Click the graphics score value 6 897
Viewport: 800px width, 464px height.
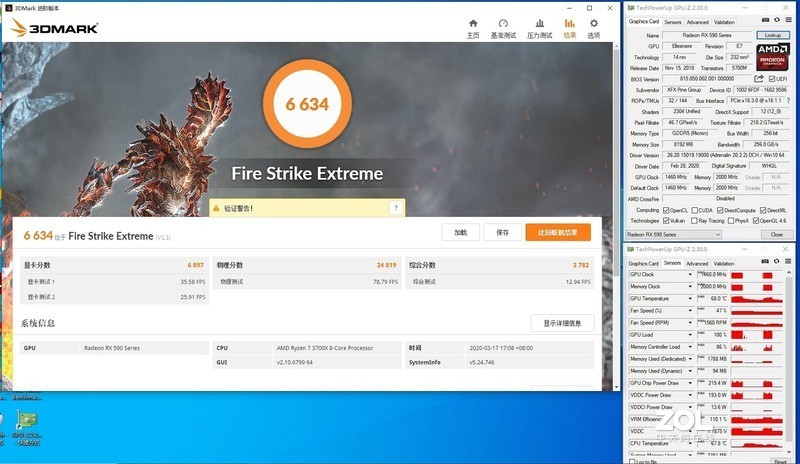tap(195, 265)
